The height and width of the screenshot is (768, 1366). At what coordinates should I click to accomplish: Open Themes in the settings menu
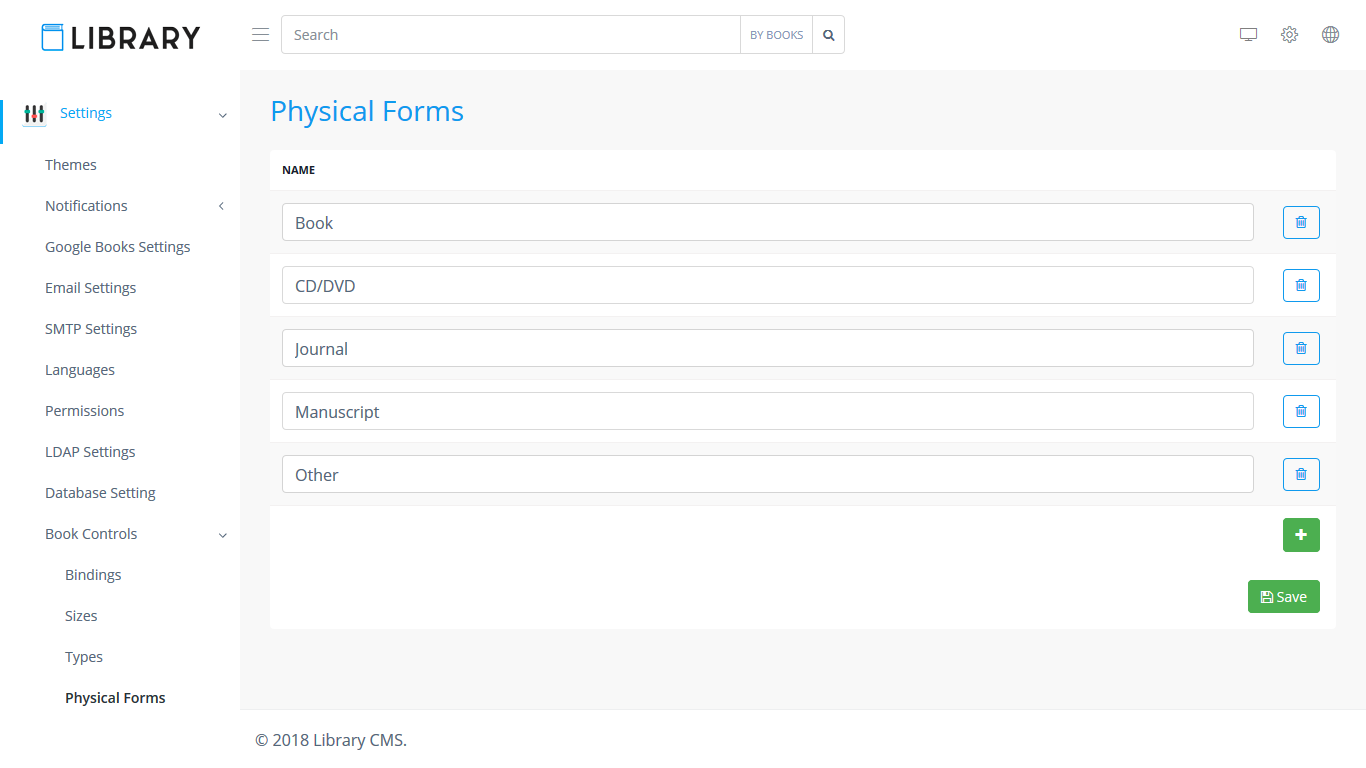coord(71,165)
